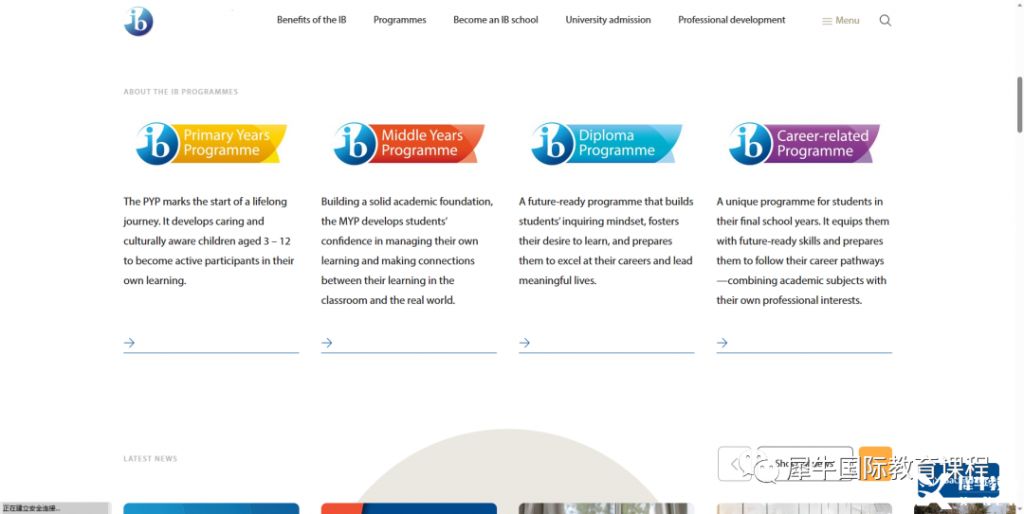Click the orange next news button
This screenshot has height=514, width=1024.
click(x=875, y=464)
